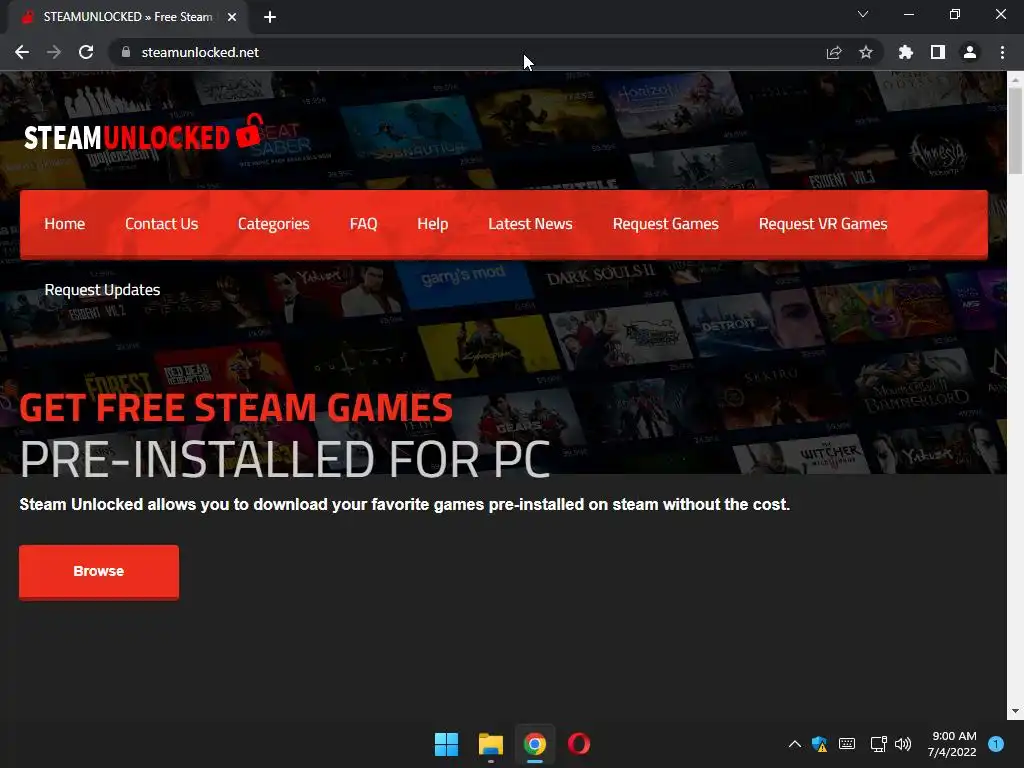Open the FAQ menu item
The height and width of the screenshot is (768, 1024).
click(363, 224)
